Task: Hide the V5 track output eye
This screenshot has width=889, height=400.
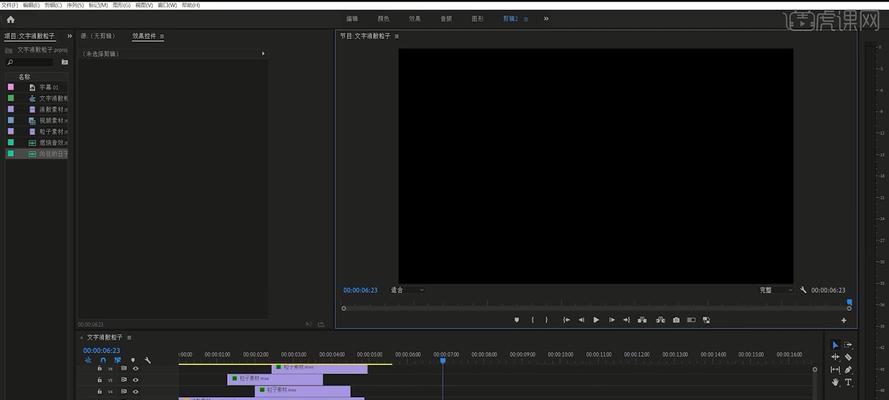Action: pyautogui.click(x=136, y=380)
